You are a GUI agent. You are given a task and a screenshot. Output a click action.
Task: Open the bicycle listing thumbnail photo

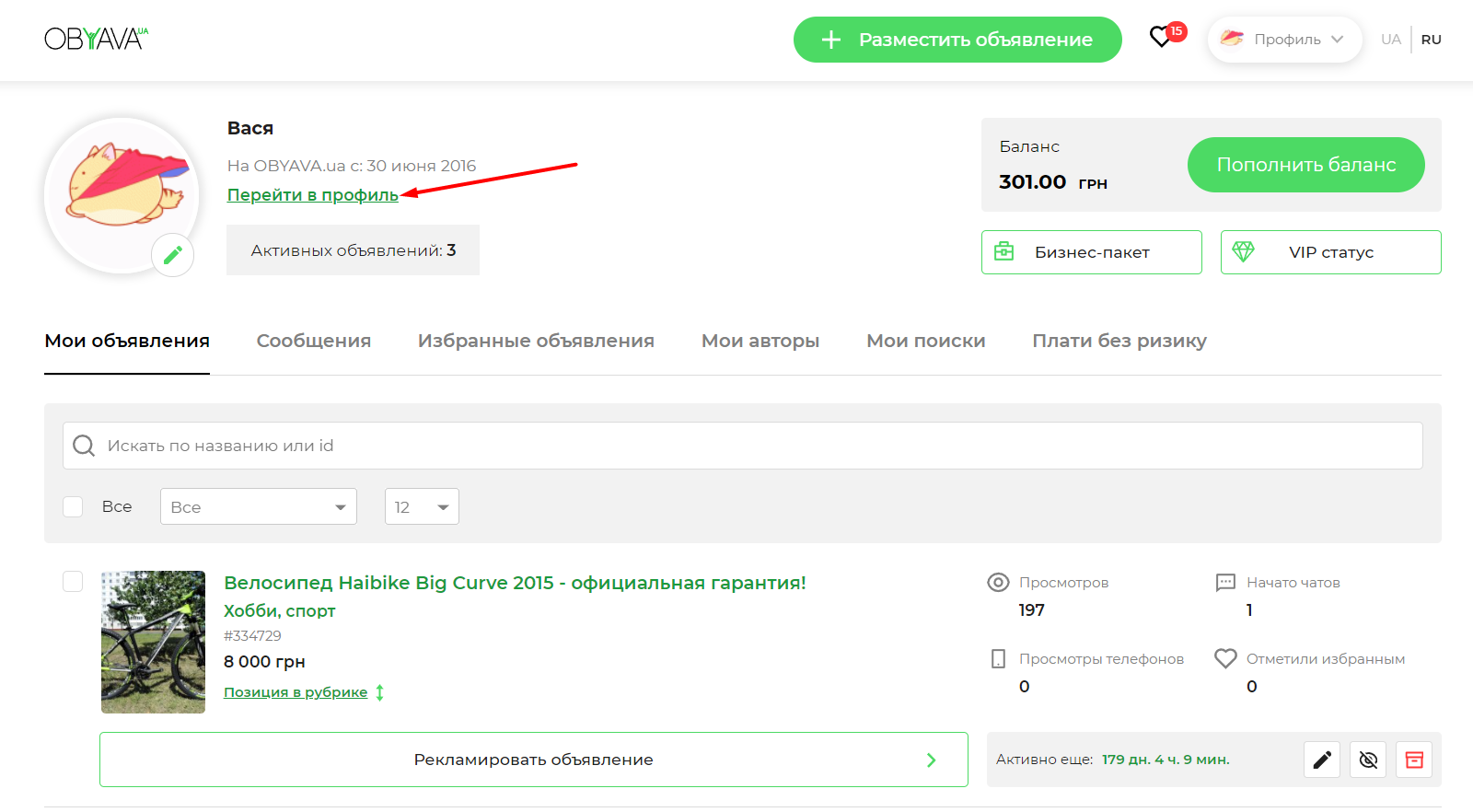click(x=153, y=642)
